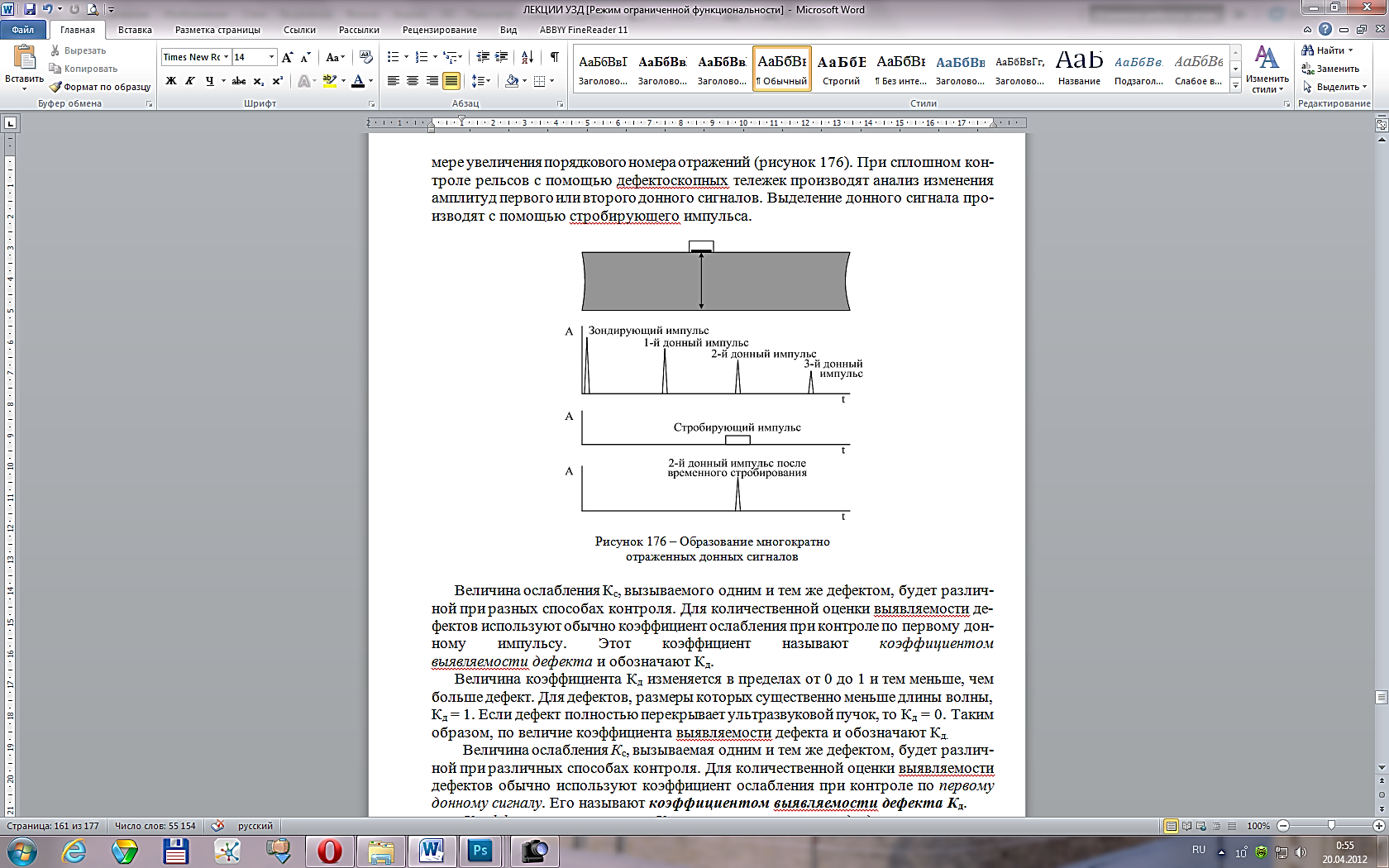Viewport: 1389px width, 868px height.
Task: Open the Paragraph dialog launcher (Абзац)
Action: (561, 104)
